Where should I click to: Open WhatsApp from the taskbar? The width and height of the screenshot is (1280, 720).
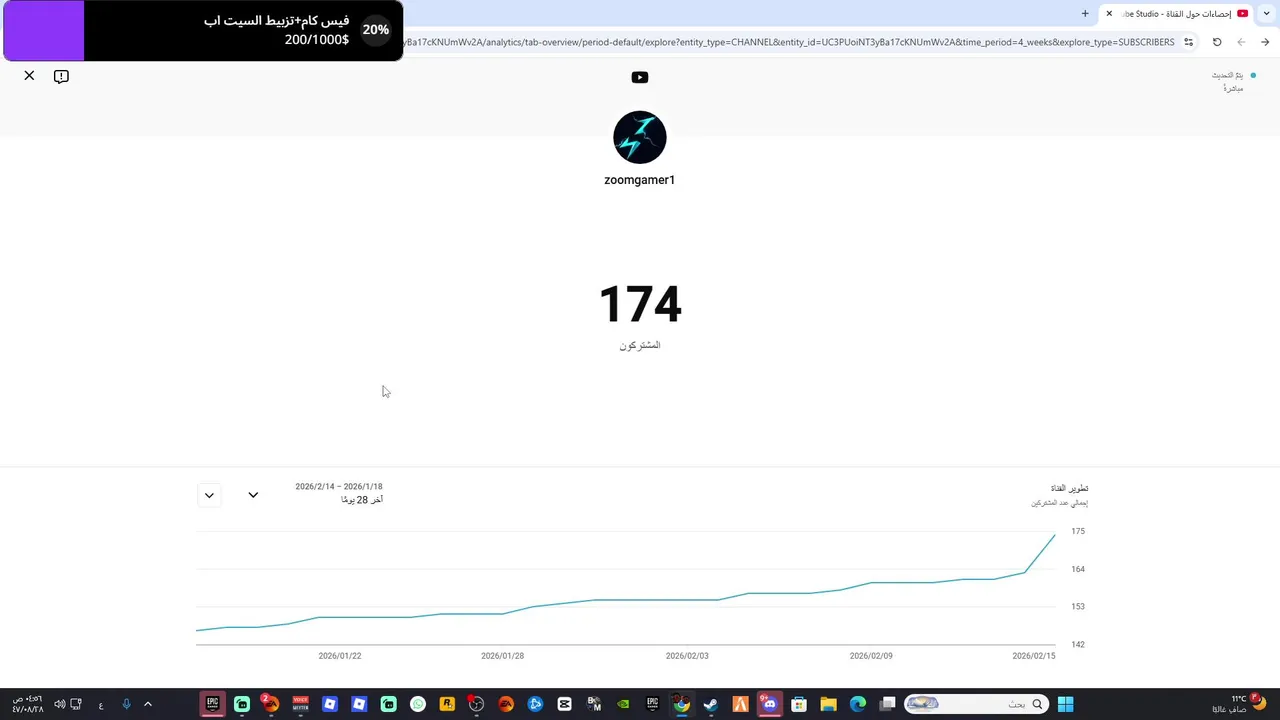[x=418, y=704]
